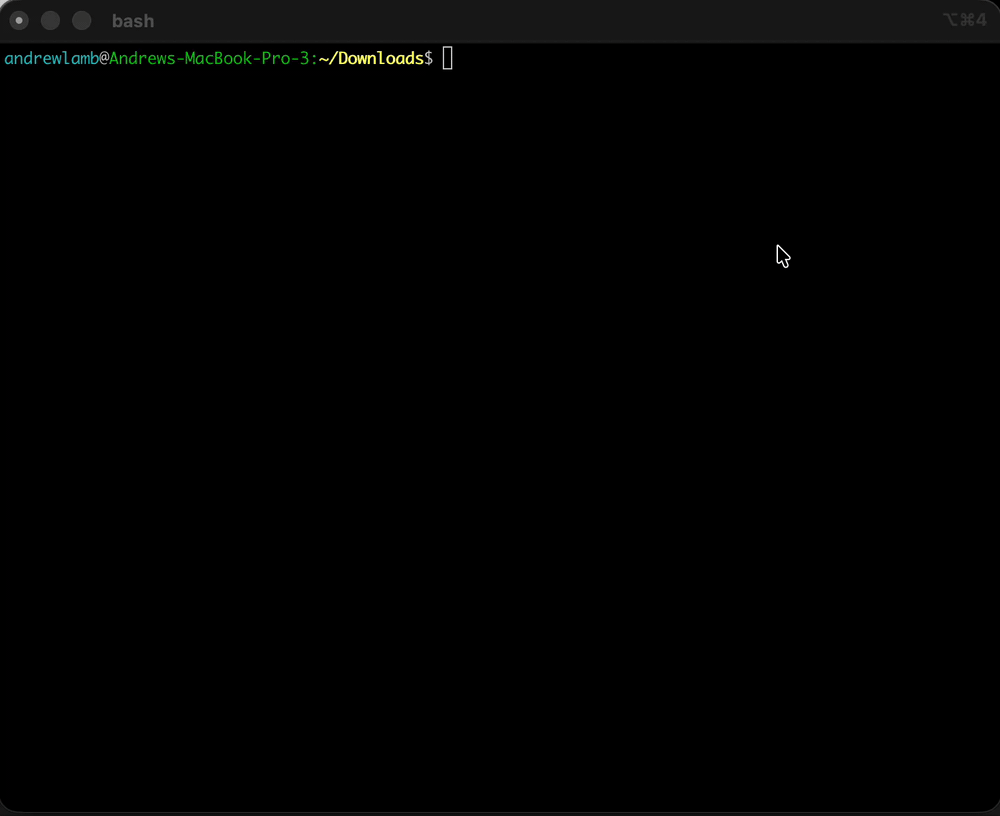Click the andrewlamb username in prompt
The width and height of the screenshot is (1000, 816).
(x=51, y=59)
